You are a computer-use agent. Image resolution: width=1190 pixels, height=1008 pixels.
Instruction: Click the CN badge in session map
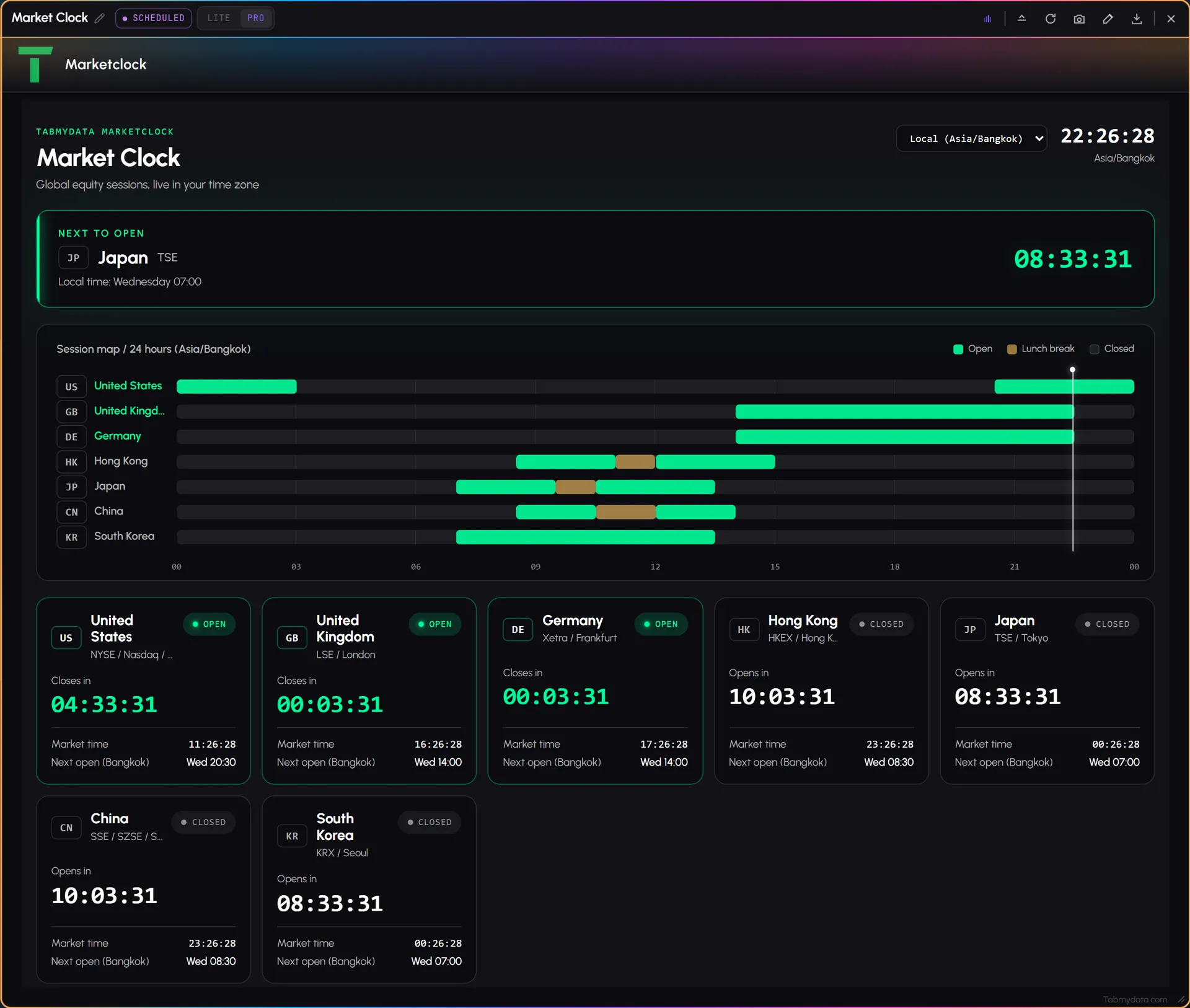coord(72,512)
